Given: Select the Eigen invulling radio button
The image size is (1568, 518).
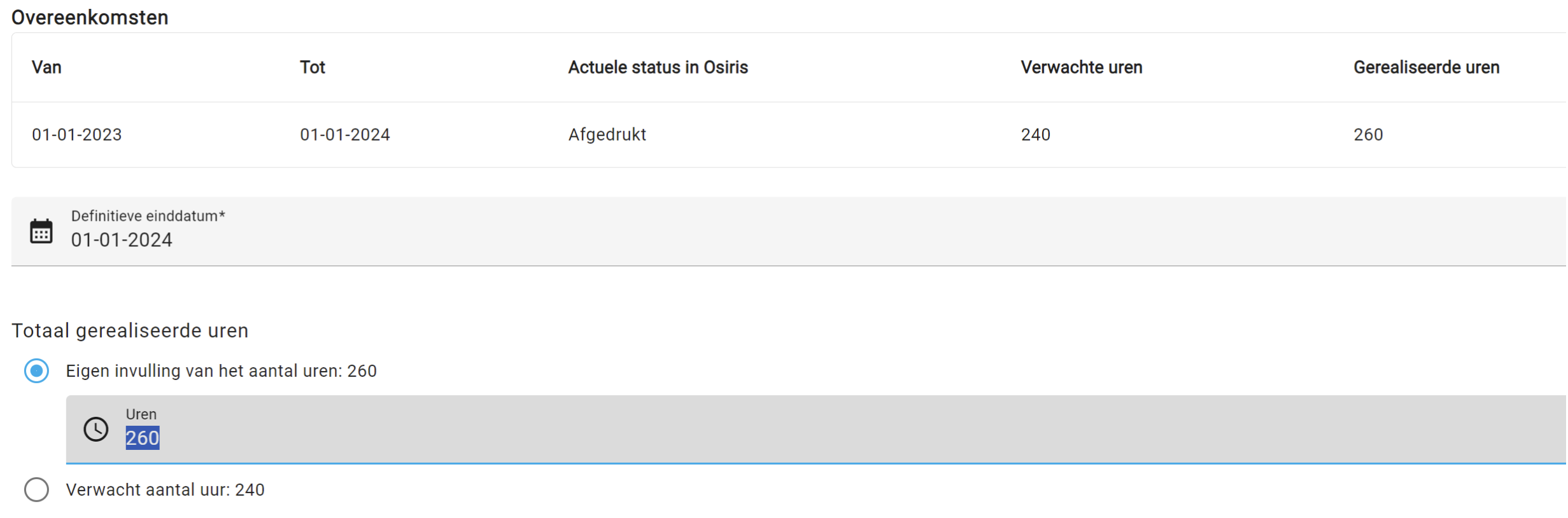Looking at the screenshot, I should click(x=36, y=371).
